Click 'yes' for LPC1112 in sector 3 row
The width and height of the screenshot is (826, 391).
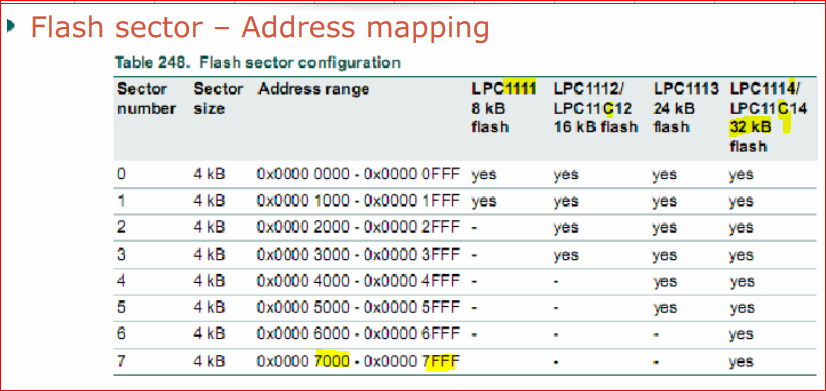[x=566, y=256]
